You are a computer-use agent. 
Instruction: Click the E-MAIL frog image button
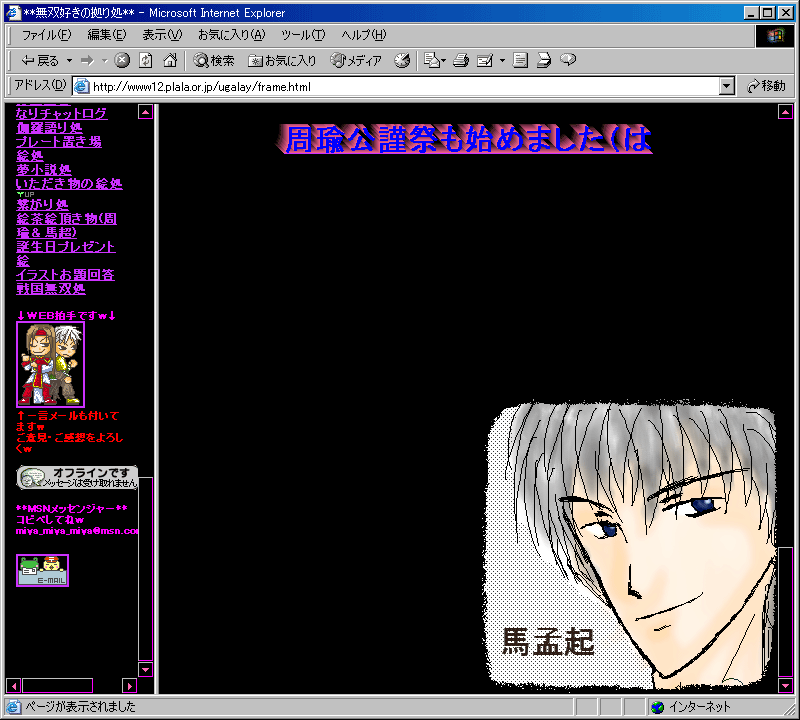coord(42,570)
